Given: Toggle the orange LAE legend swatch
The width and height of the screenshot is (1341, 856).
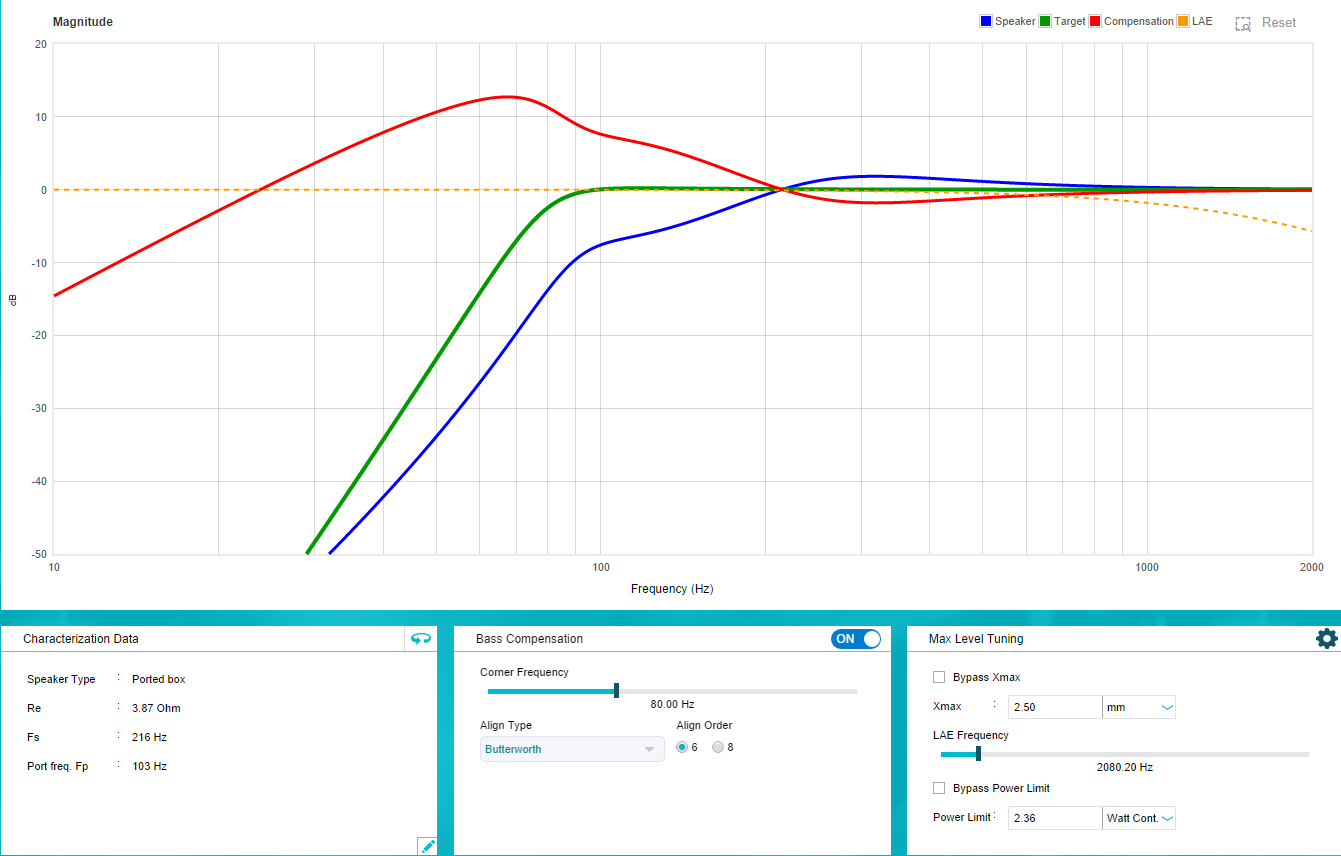Looking at the screenshot, I should 1184,21.
